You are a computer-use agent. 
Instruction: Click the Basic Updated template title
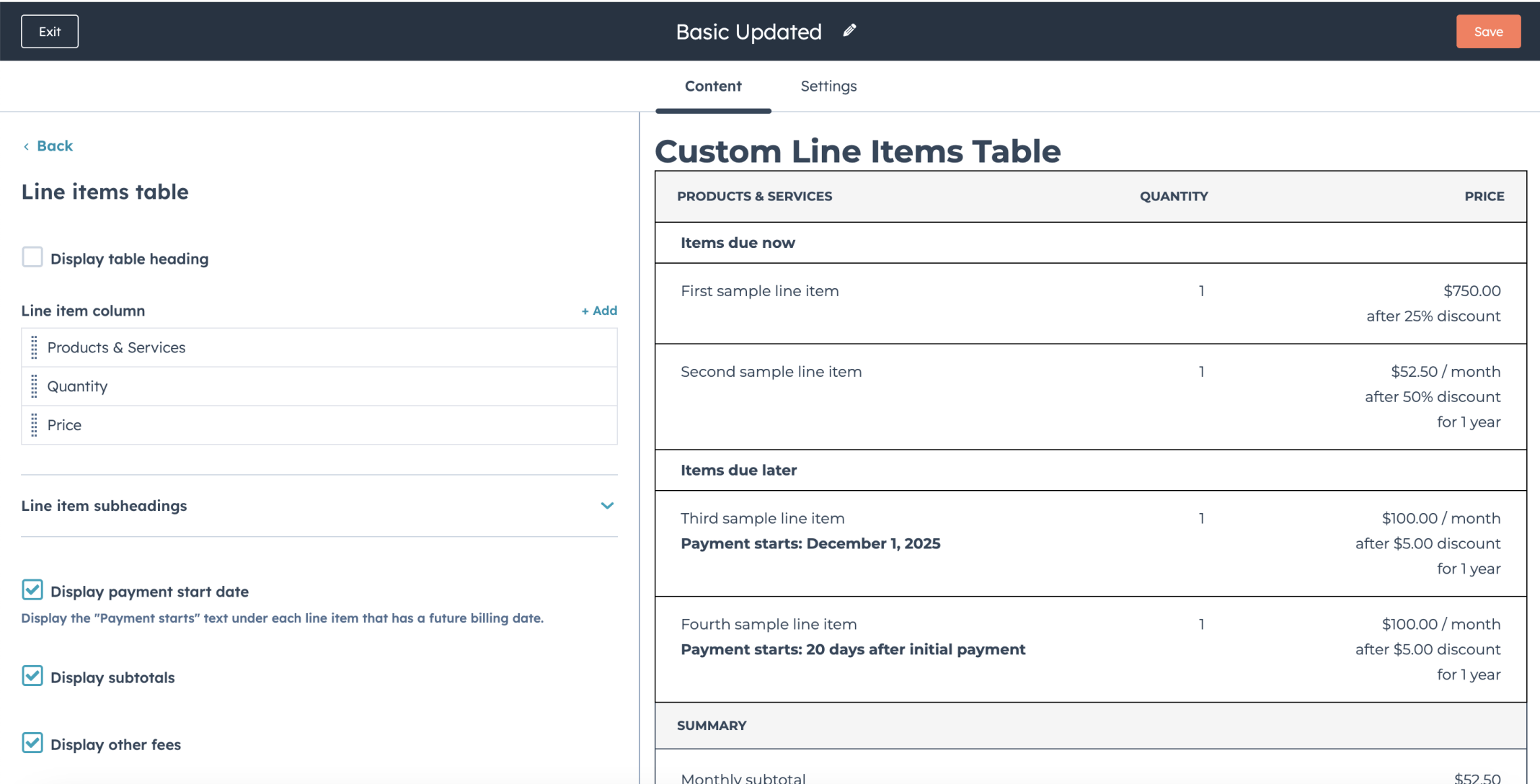click(x=748, y=32)
